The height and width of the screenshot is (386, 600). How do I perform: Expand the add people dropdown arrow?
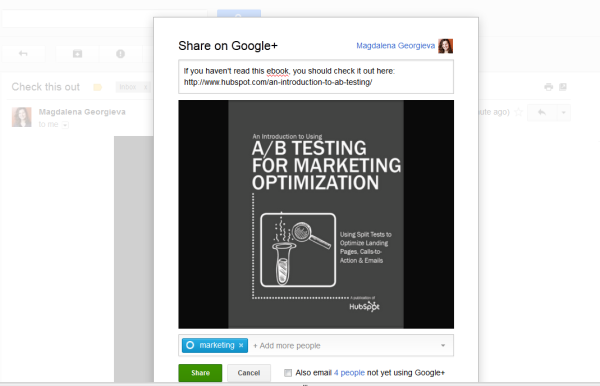[443, 345]
